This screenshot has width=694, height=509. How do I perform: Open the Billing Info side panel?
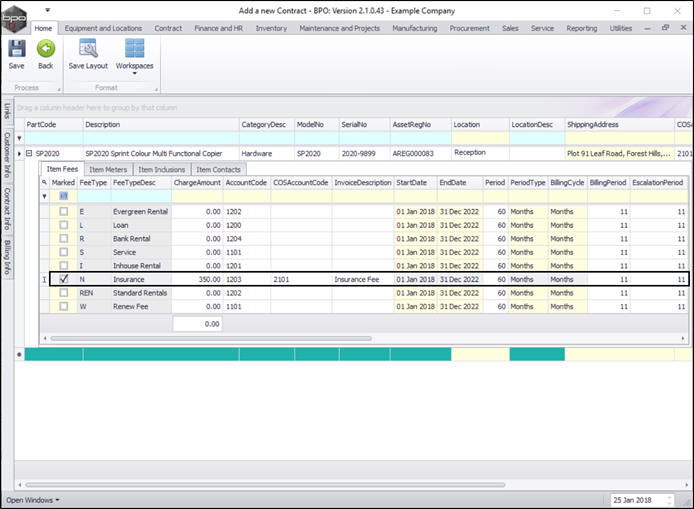click(x=6, y=257)
